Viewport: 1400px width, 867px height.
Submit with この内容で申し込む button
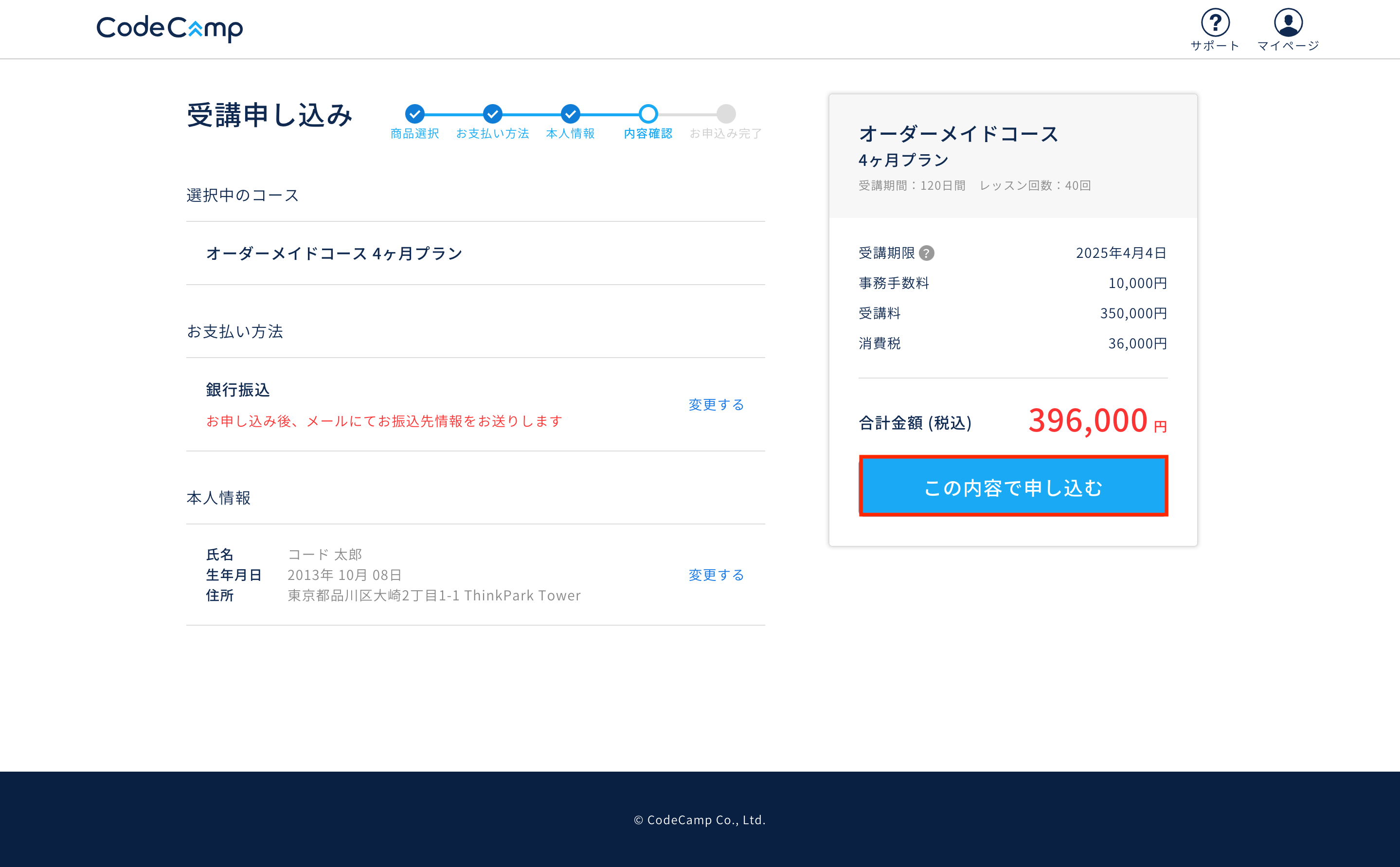1013,486
